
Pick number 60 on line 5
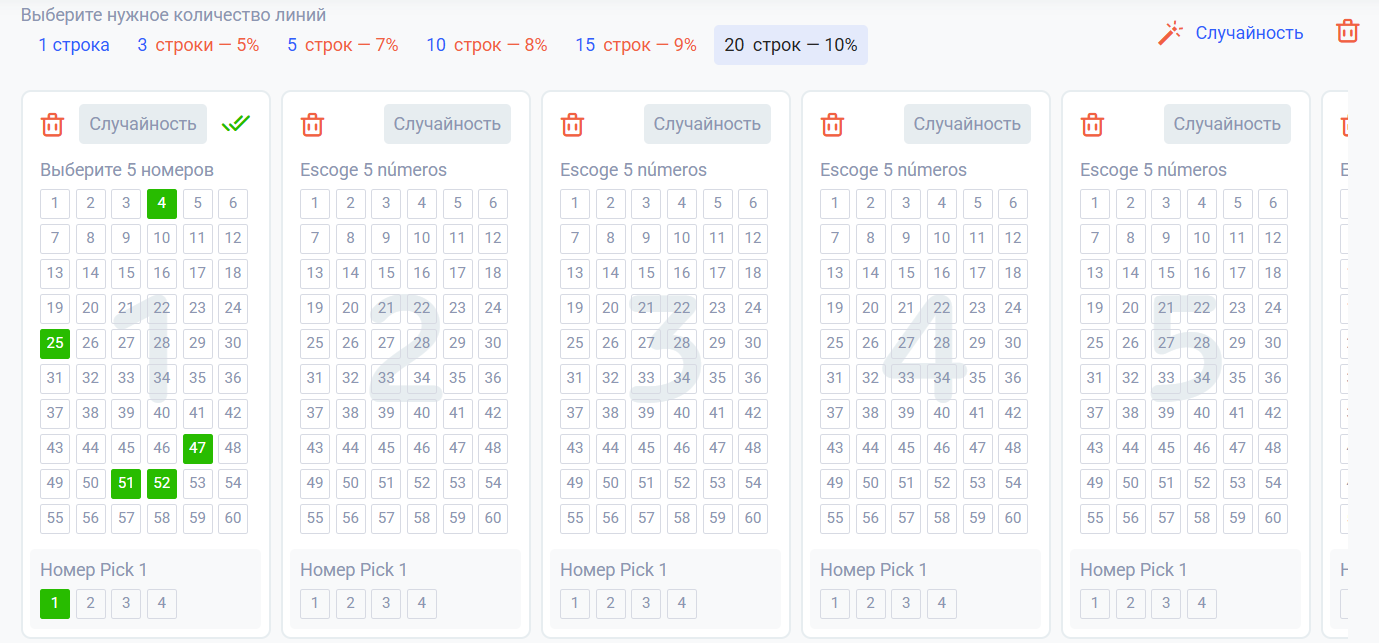[x=1273, y=518]
